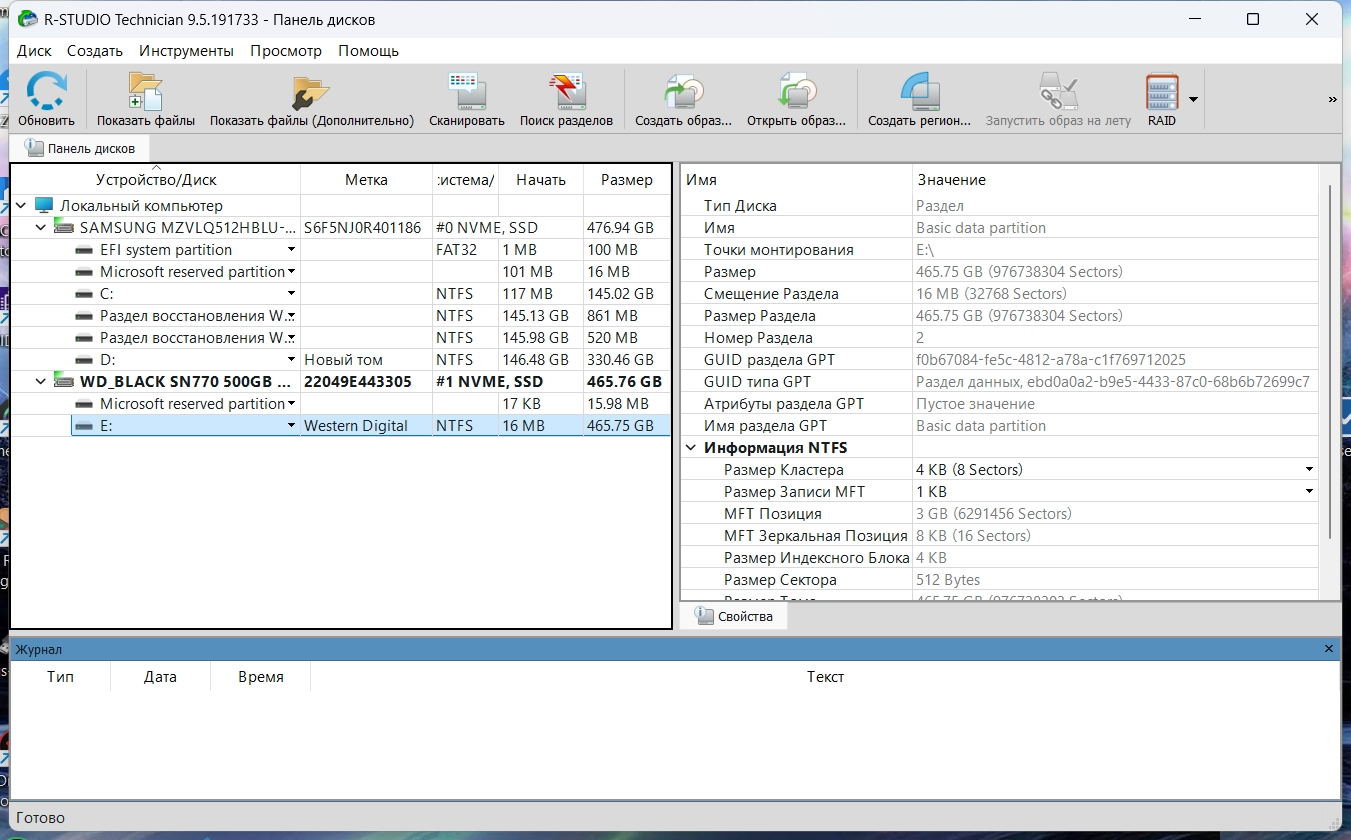
Task: Click the Показать файлы toolbar icon
Action: tap(145, 92)
